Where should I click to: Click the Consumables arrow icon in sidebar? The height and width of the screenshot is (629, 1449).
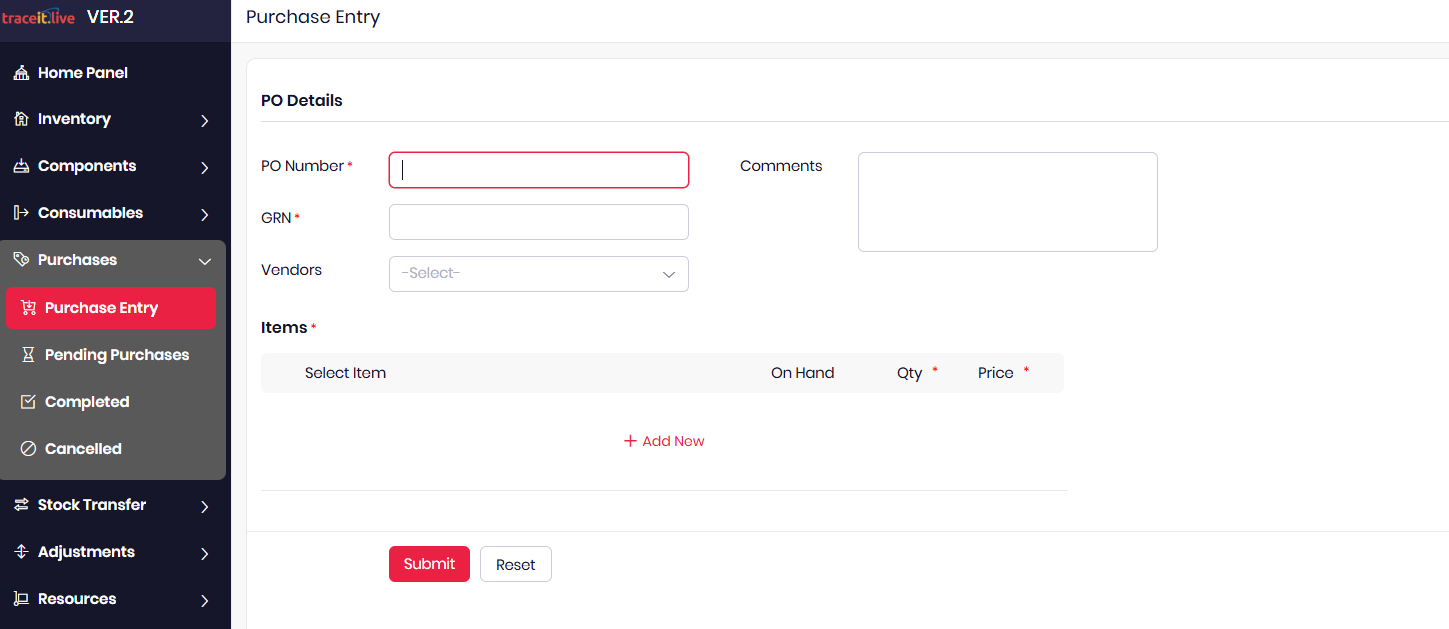[x=21, y=213]
